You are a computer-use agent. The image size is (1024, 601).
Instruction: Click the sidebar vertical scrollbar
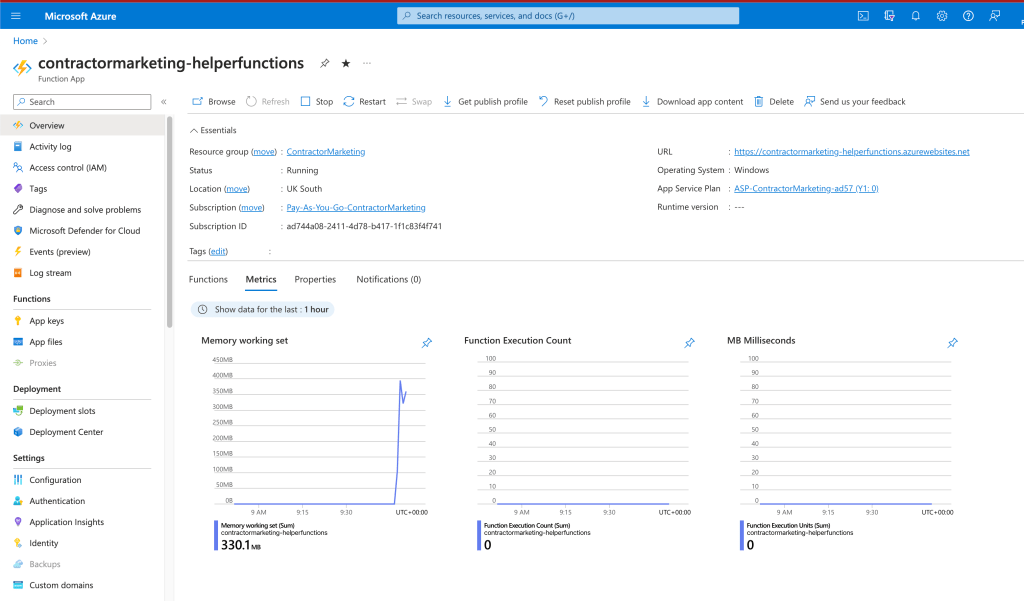click(x=169, y=222)
